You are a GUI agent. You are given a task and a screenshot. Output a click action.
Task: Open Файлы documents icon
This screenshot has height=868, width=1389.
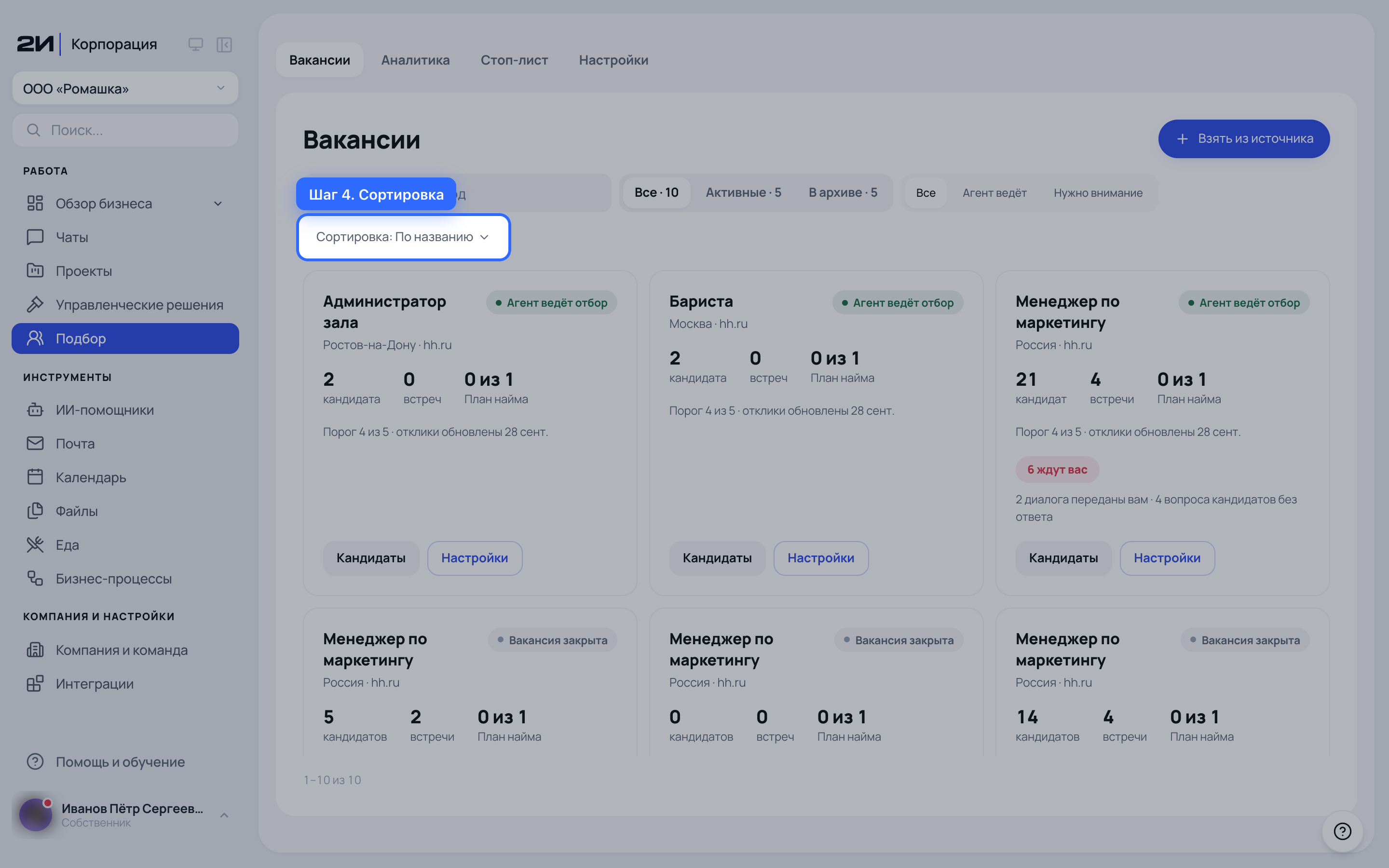(35, 510)
